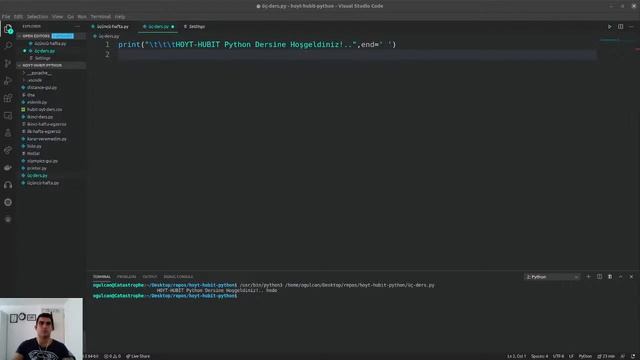This screenshot has width=640, height=360.
Task: Open the Source Control view
Action: point(8,63)
